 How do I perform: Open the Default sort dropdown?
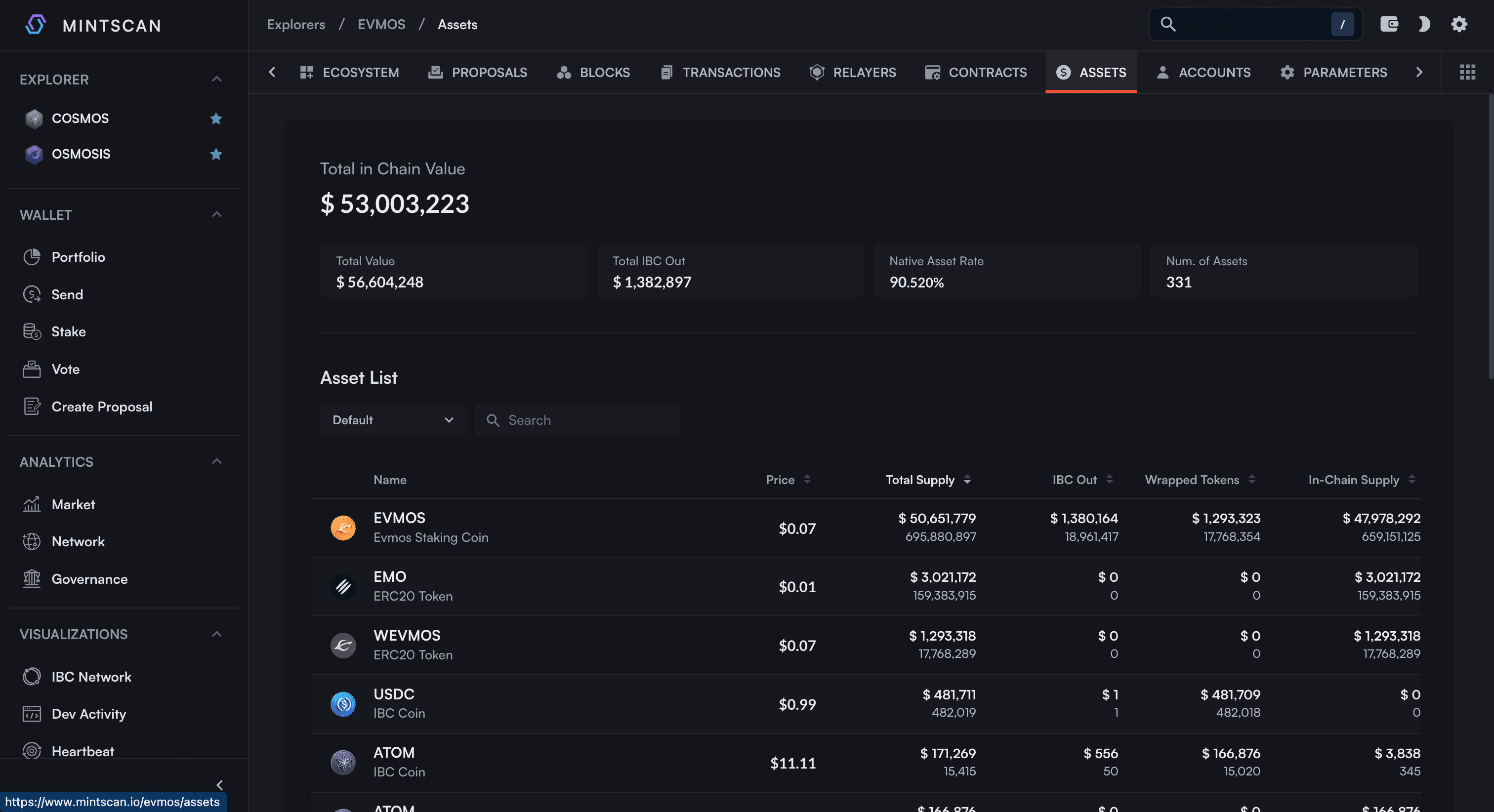coord(393,420)
